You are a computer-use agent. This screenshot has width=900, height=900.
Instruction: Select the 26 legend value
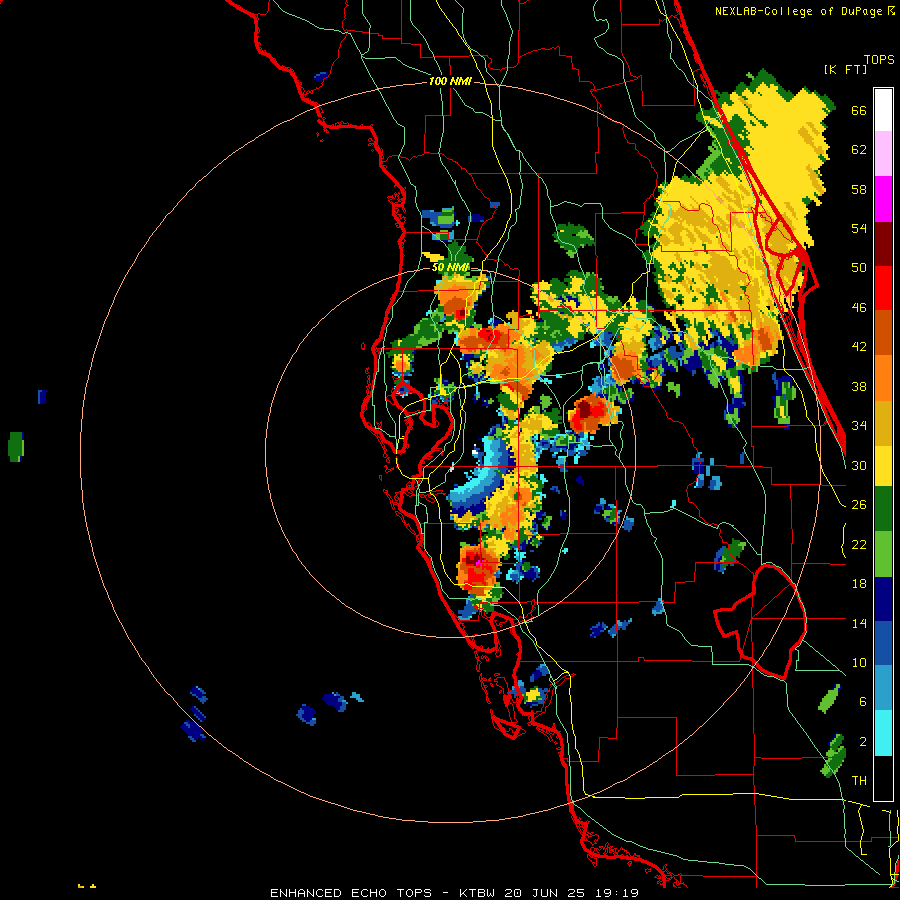pyautogui.click(x=859, y=505)
